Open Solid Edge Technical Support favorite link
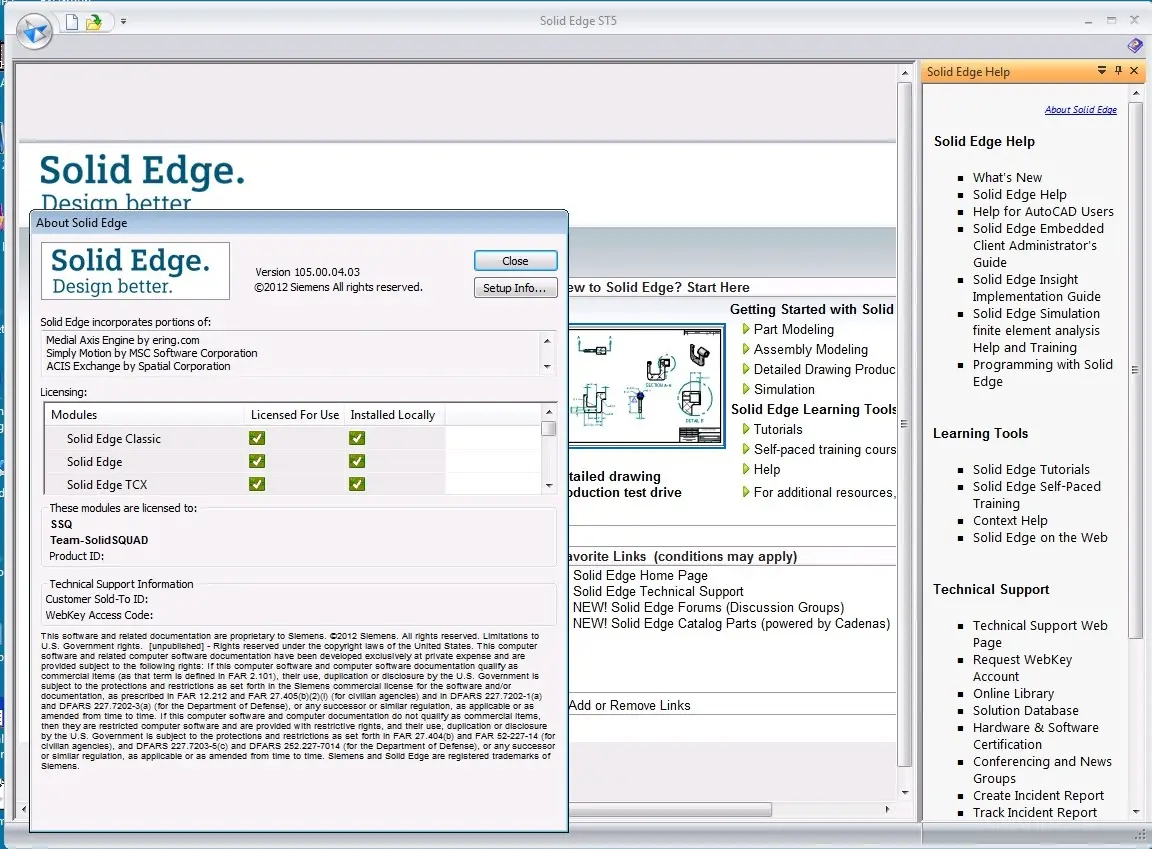 tap(658, 592)
